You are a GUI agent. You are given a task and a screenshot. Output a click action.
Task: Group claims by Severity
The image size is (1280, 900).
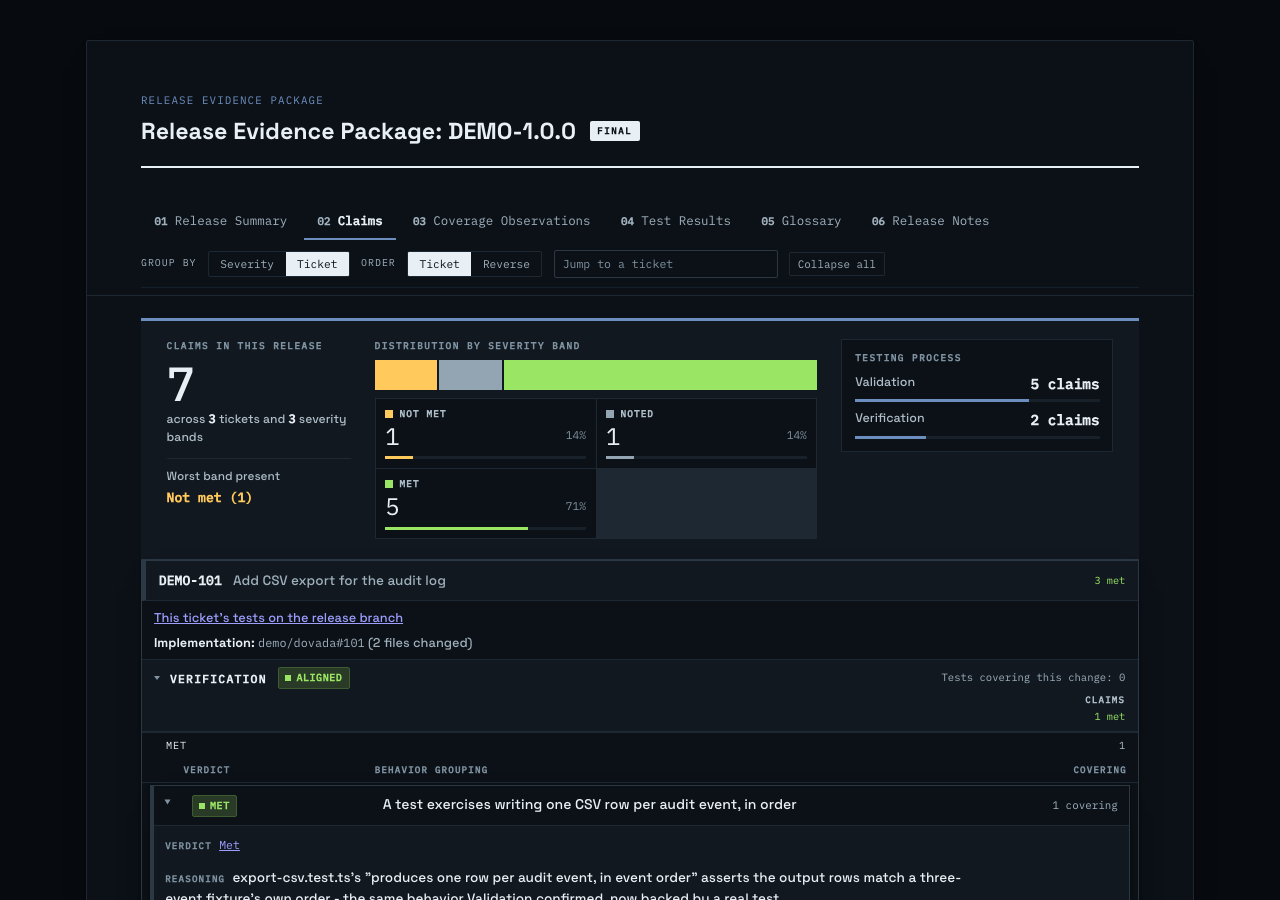247,264
